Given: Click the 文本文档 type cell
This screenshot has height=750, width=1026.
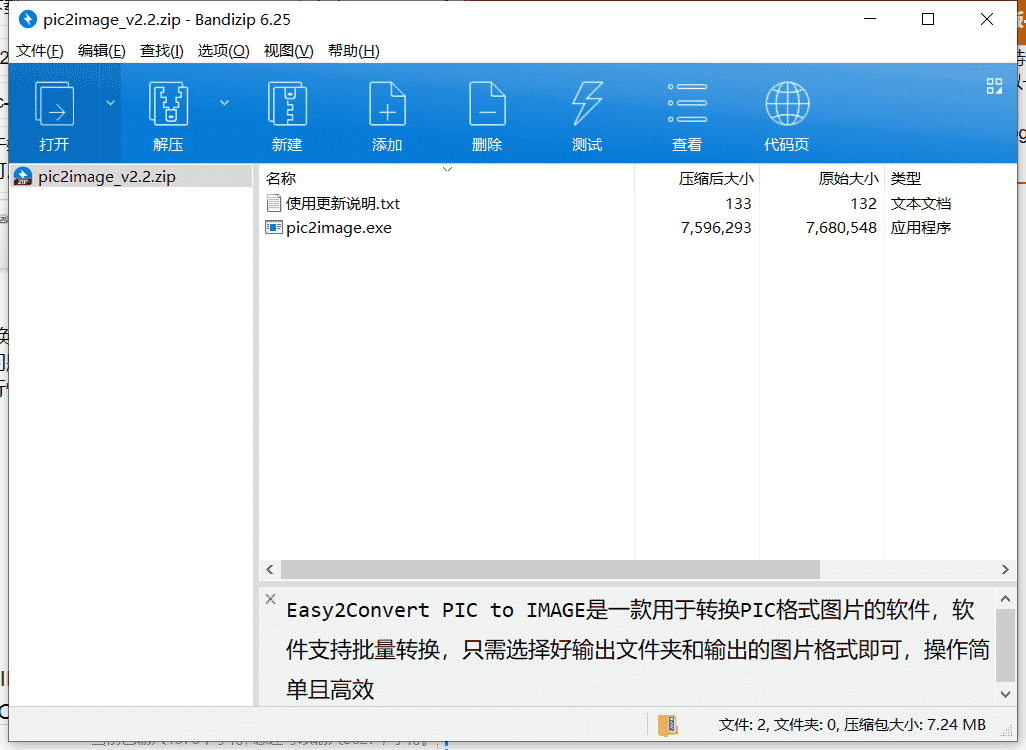Looking at the screenshot, I should 921,204.
